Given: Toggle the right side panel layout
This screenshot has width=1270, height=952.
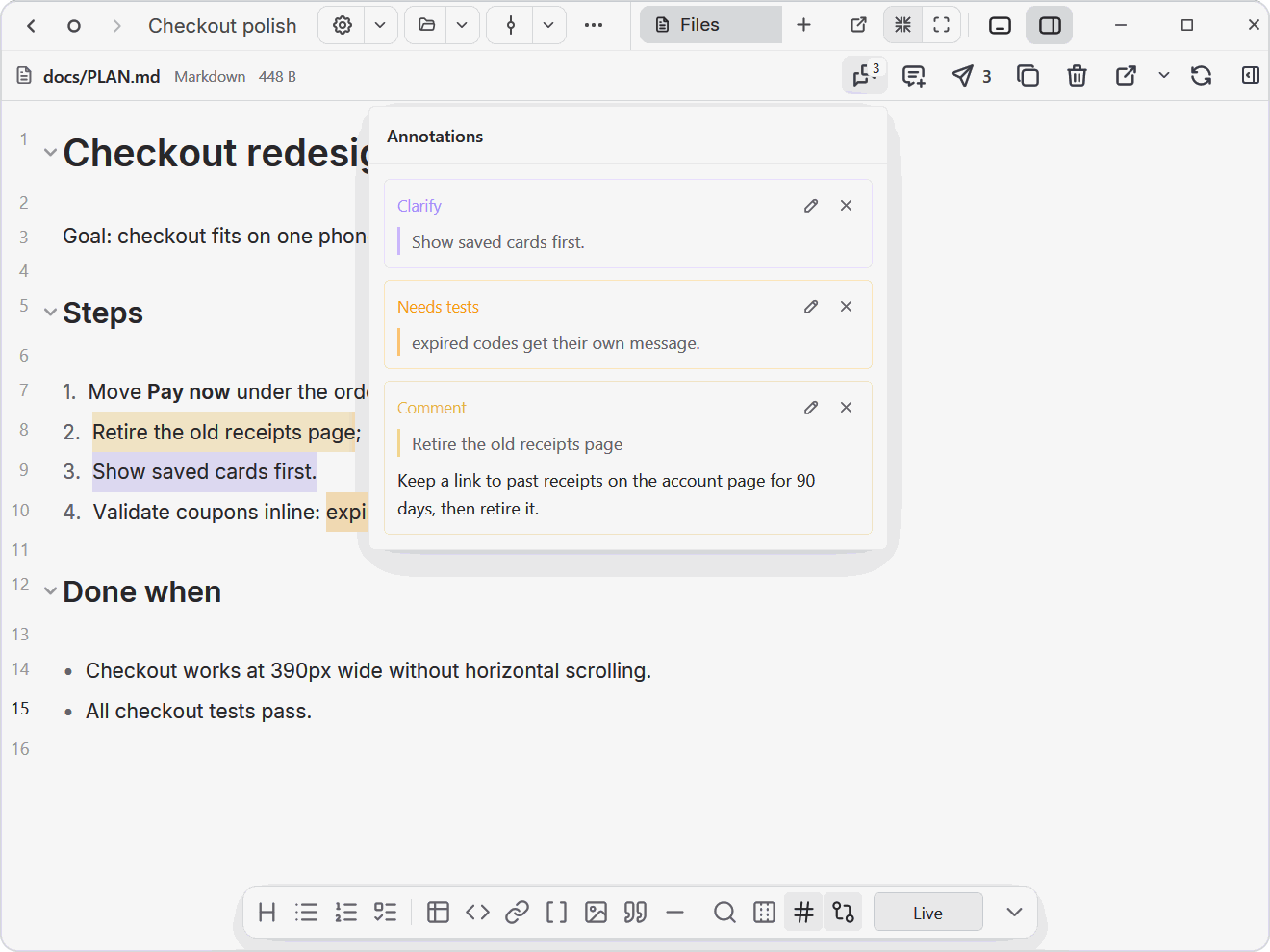Looking at the screenshot, I should click(x=1050, y=26).
